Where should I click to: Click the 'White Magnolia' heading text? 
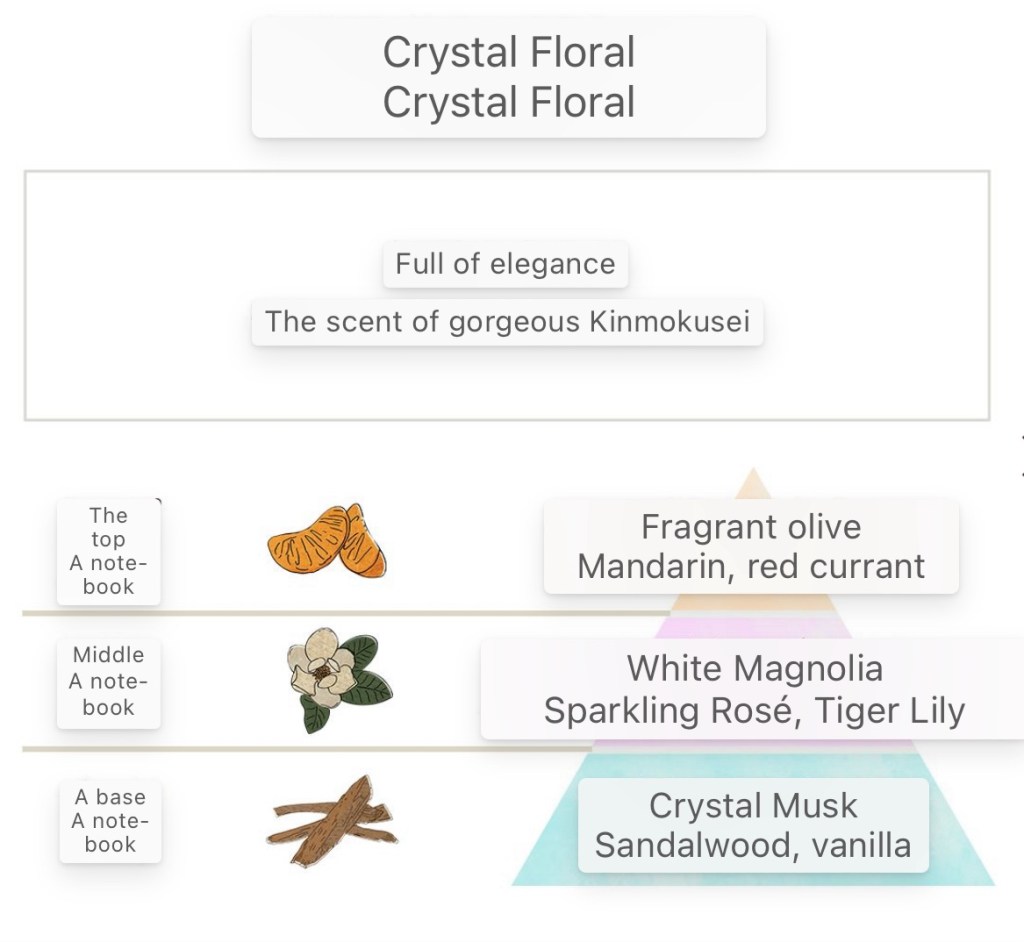754,667
